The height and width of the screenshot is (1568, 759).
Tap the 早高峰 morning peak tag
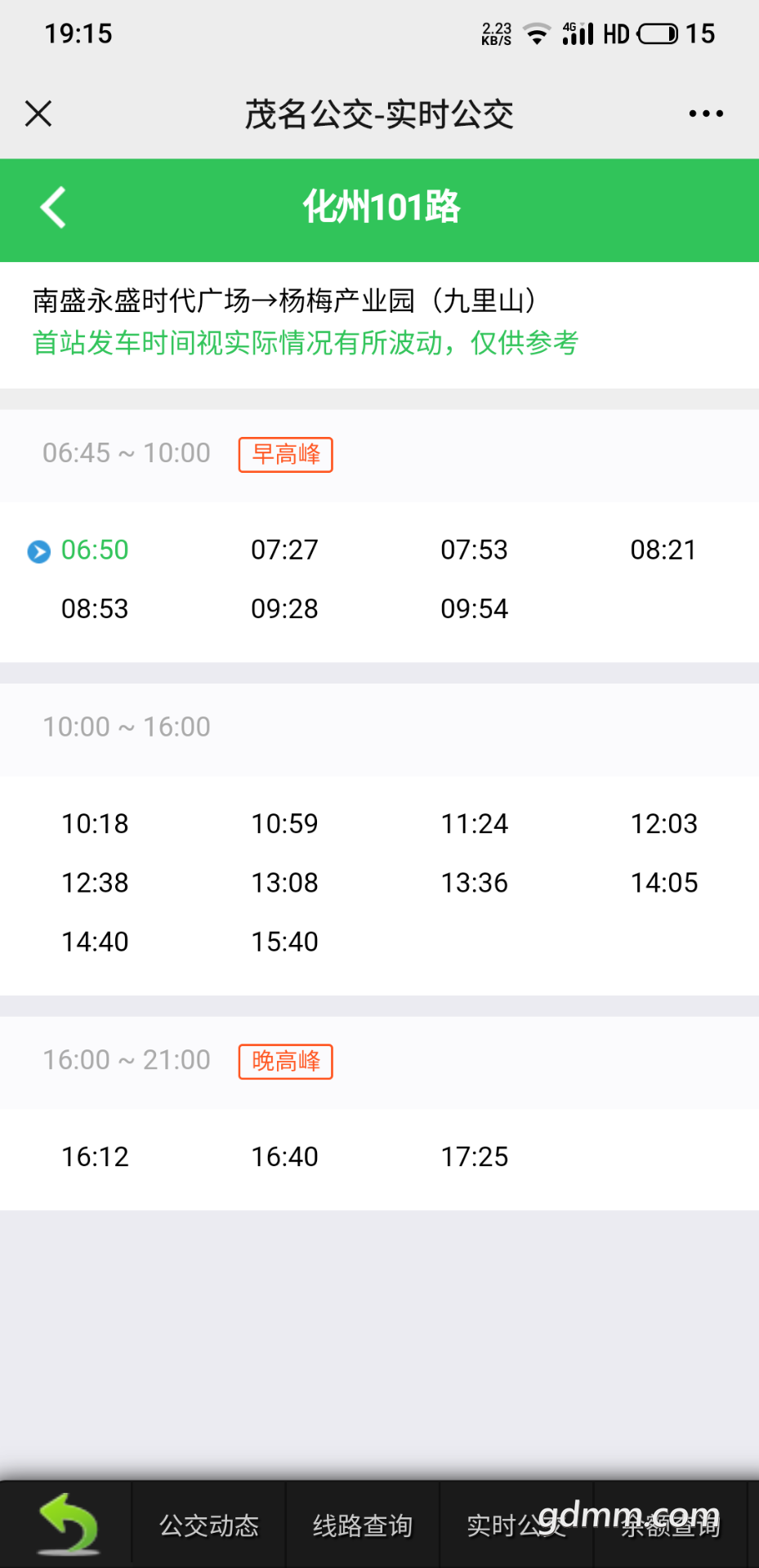[286, 454]
